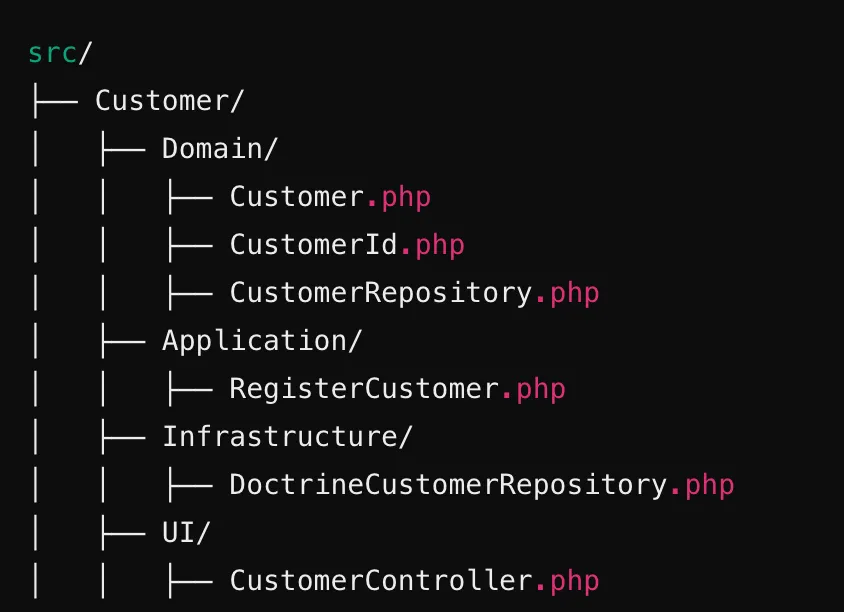The height and width of the screenshot is (612, 844).
Task: Click the branch connector before Domain/
Action: pos(122,149)
